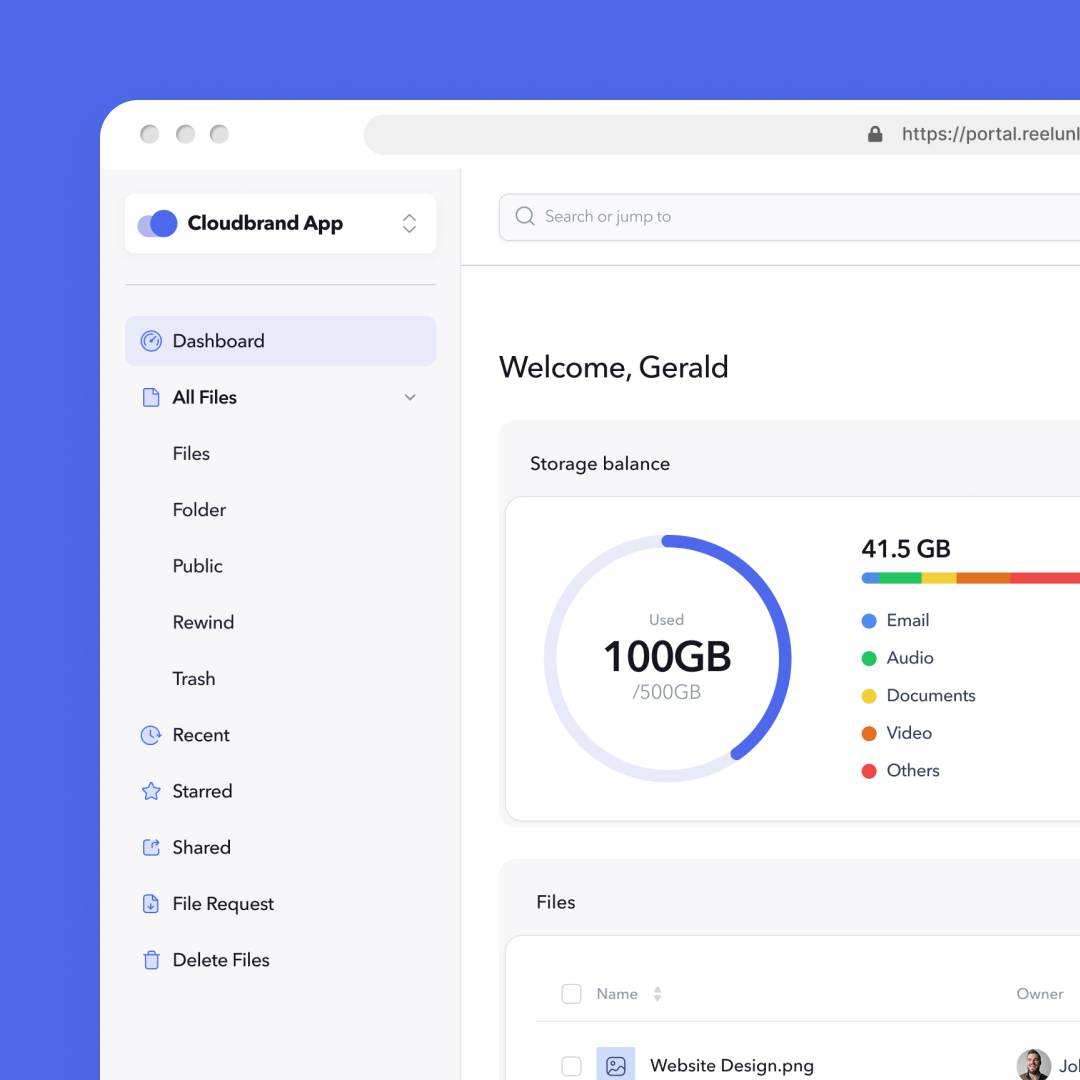The height and width of the screenshot is (1080, 1080).
Task: Click the Storage balance card title
Action: (599, 464)
